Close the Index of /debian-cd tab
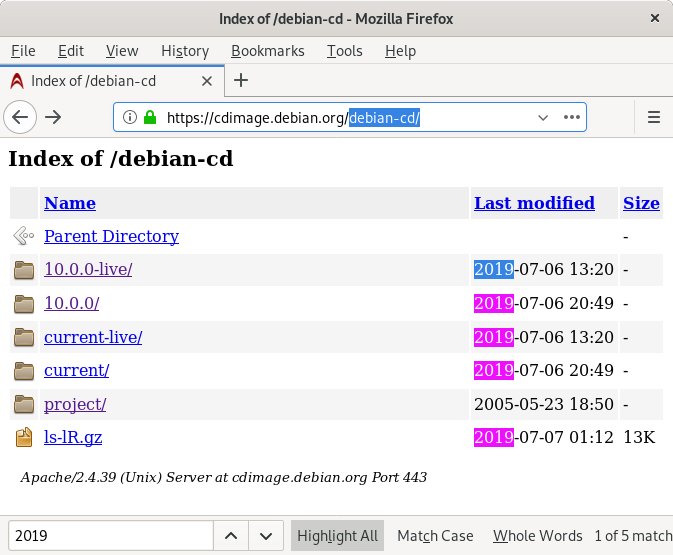This screenshot has height=555, width=673. coord(207,81)
